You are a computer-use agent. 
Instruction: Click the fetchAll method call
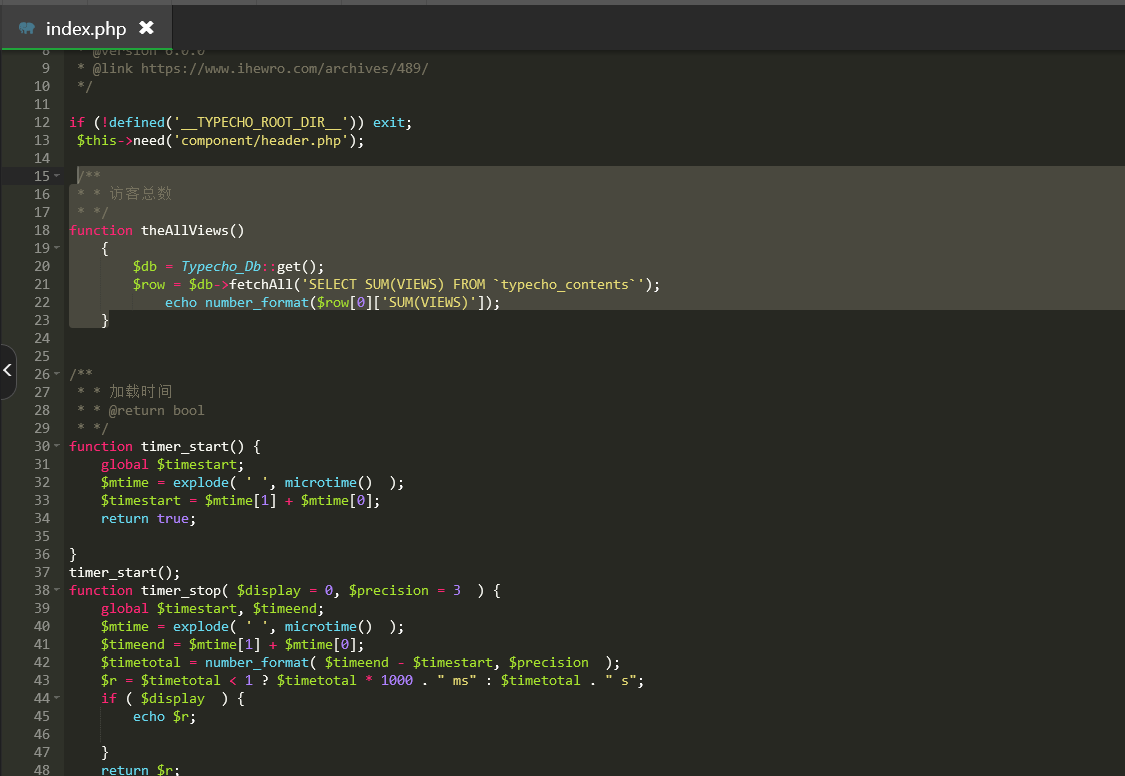260,285
